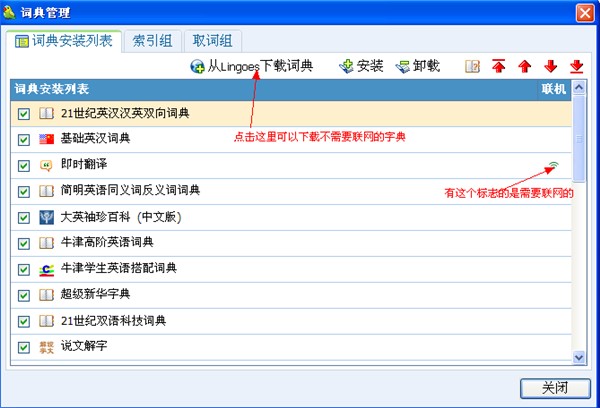The image size is (600, 408).
Task: Toggle the 牛津高阶英语词典 checkbox
Action: click(24, 243)
